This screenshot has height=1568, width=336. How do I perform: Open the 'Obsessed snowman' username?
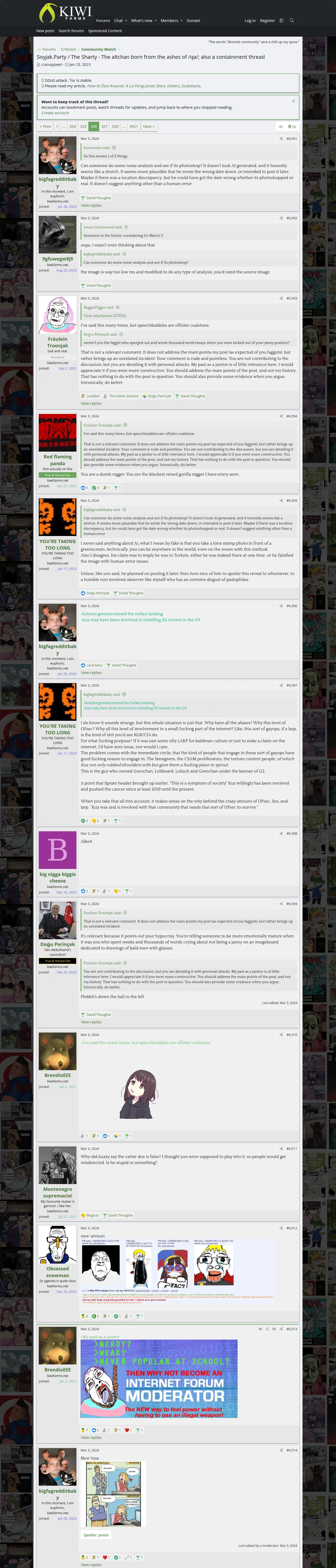(x=57, y=1272)
